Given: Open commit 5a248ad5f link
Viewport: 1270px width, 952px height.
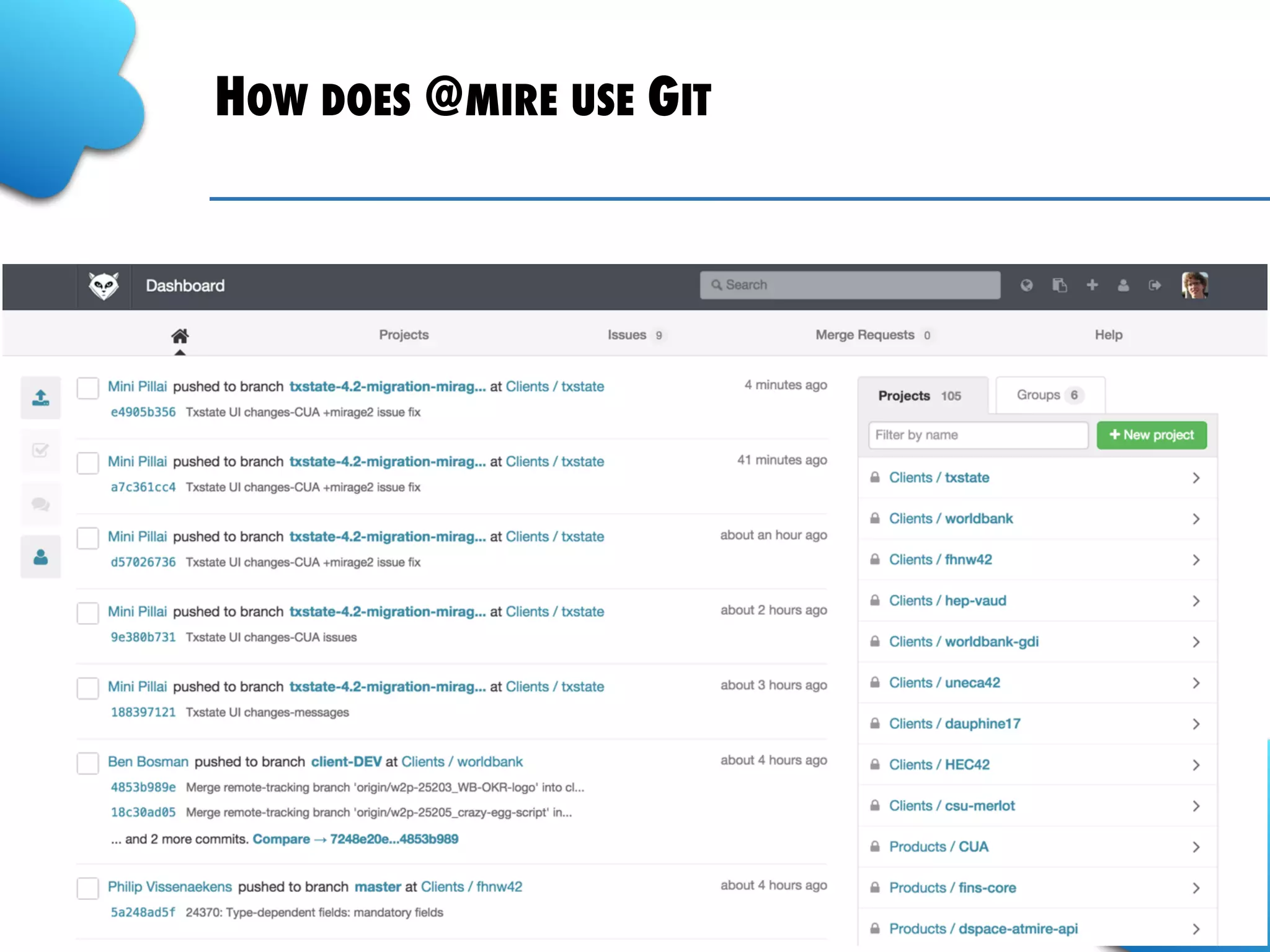Looking at the screenshot, I should (143, 912).
